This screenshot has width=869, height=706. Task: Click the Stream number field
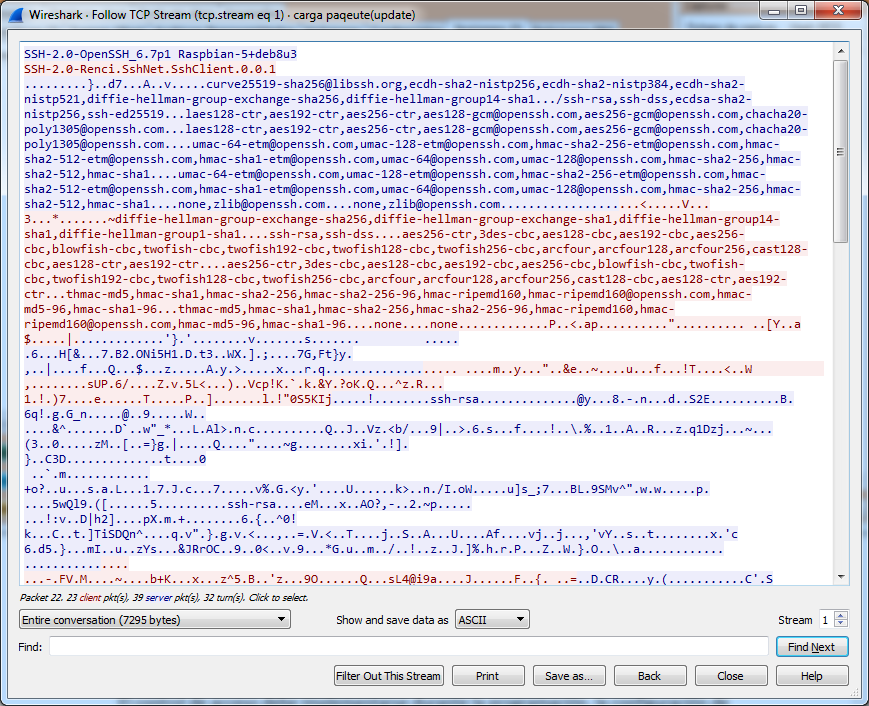coord(826,620)
